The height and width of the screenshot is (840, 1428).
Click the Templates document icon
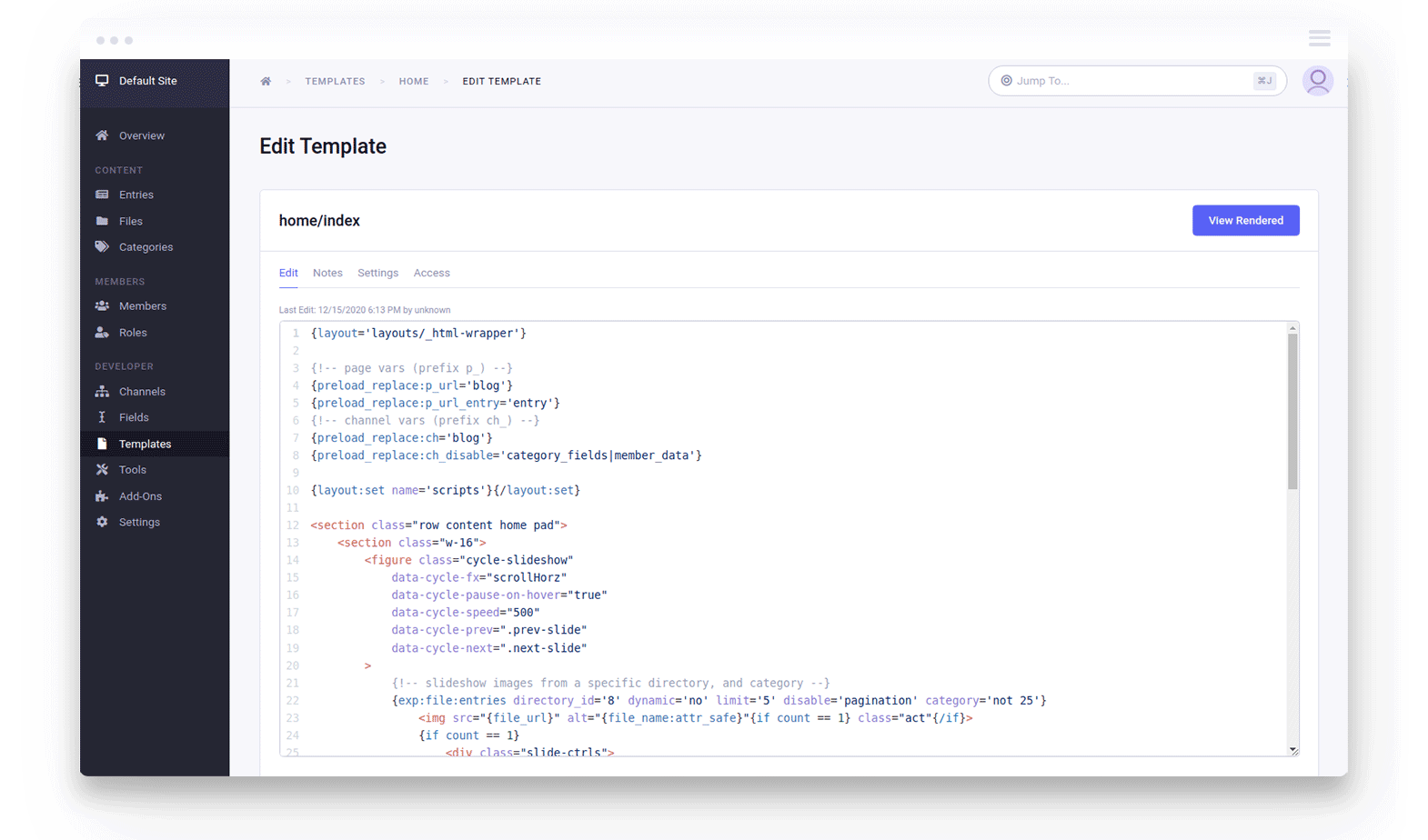(102, 444)
